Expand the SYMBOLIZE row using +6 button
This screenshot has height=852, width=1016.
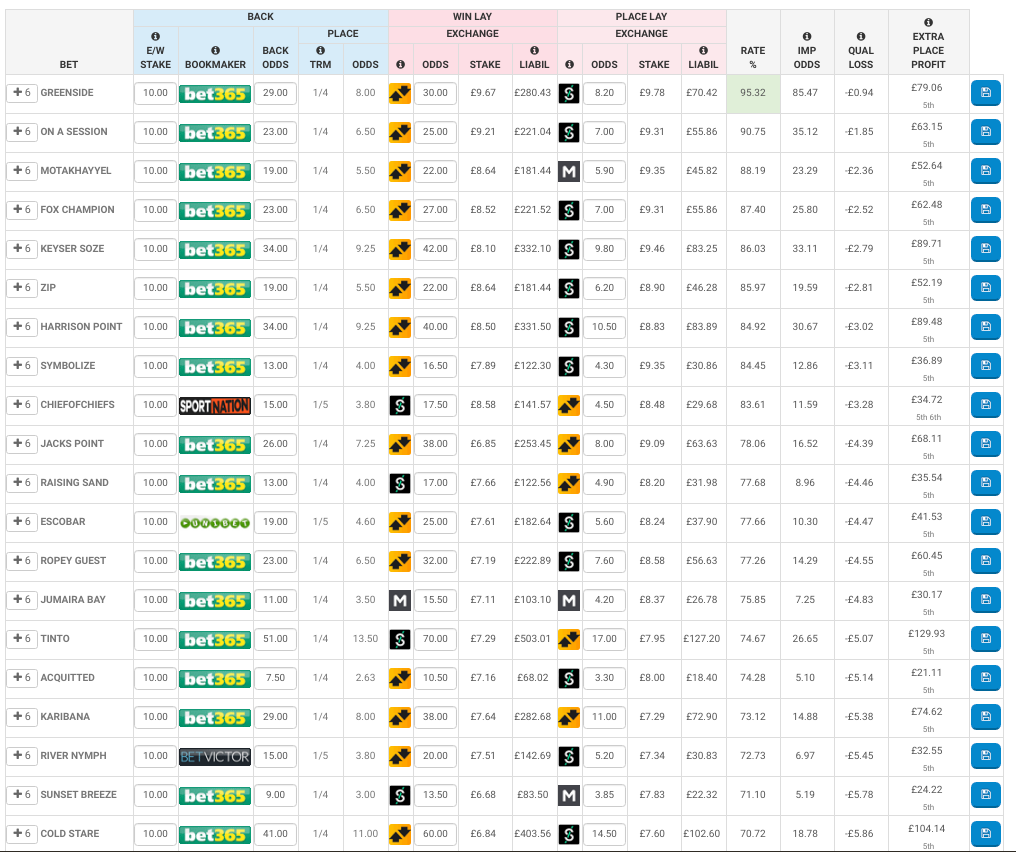point(21,366)
